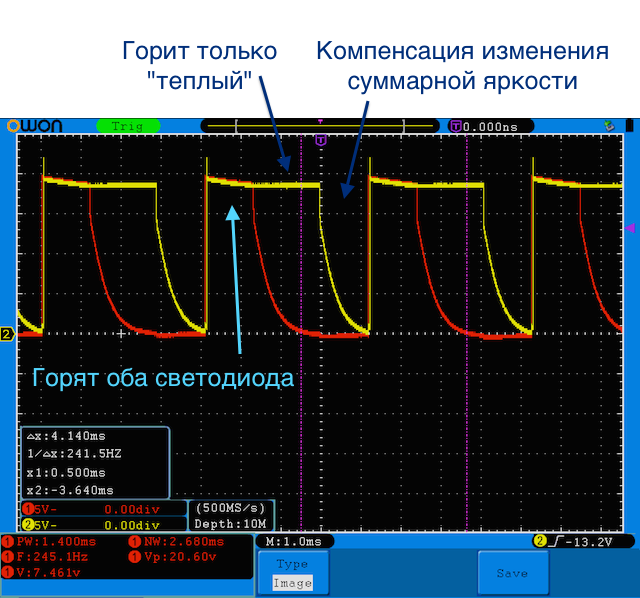Click the channel 1 5V scale box
This screenshot has width=640, height=598.
coord(104,509)
